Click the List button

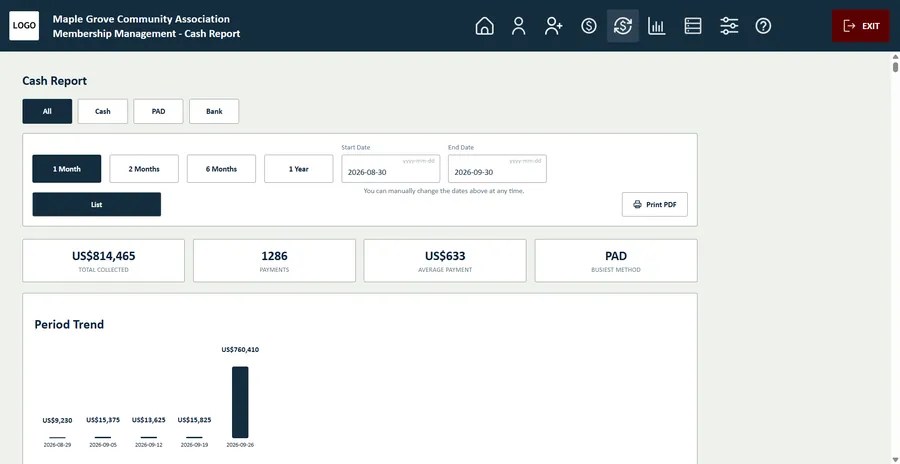pyautogui.click(x=96, y=204)
